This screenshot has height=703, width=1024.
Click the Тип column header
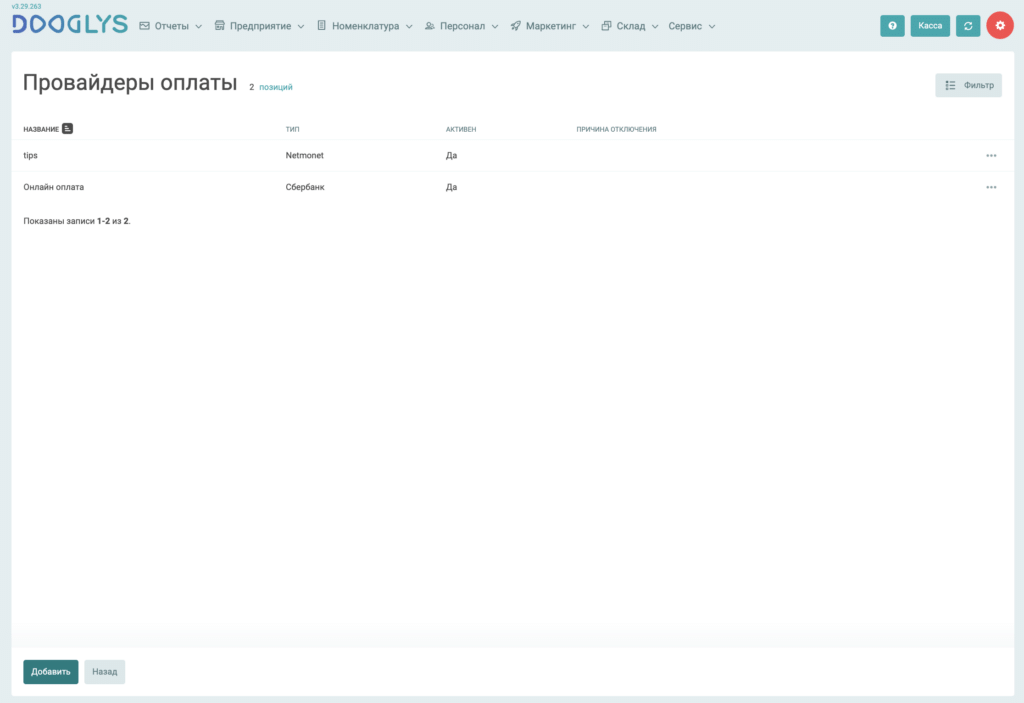point(293,129)
